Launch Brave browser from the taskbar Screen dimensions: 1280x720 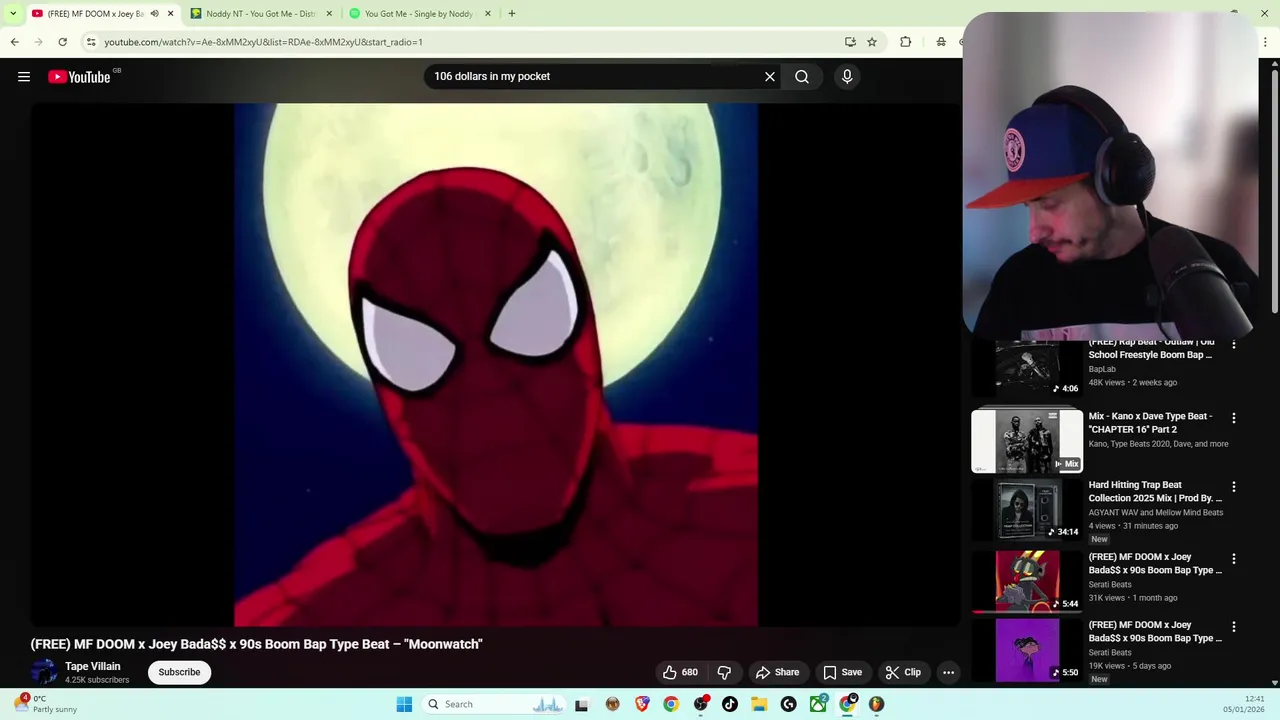(x=642, y=704)
